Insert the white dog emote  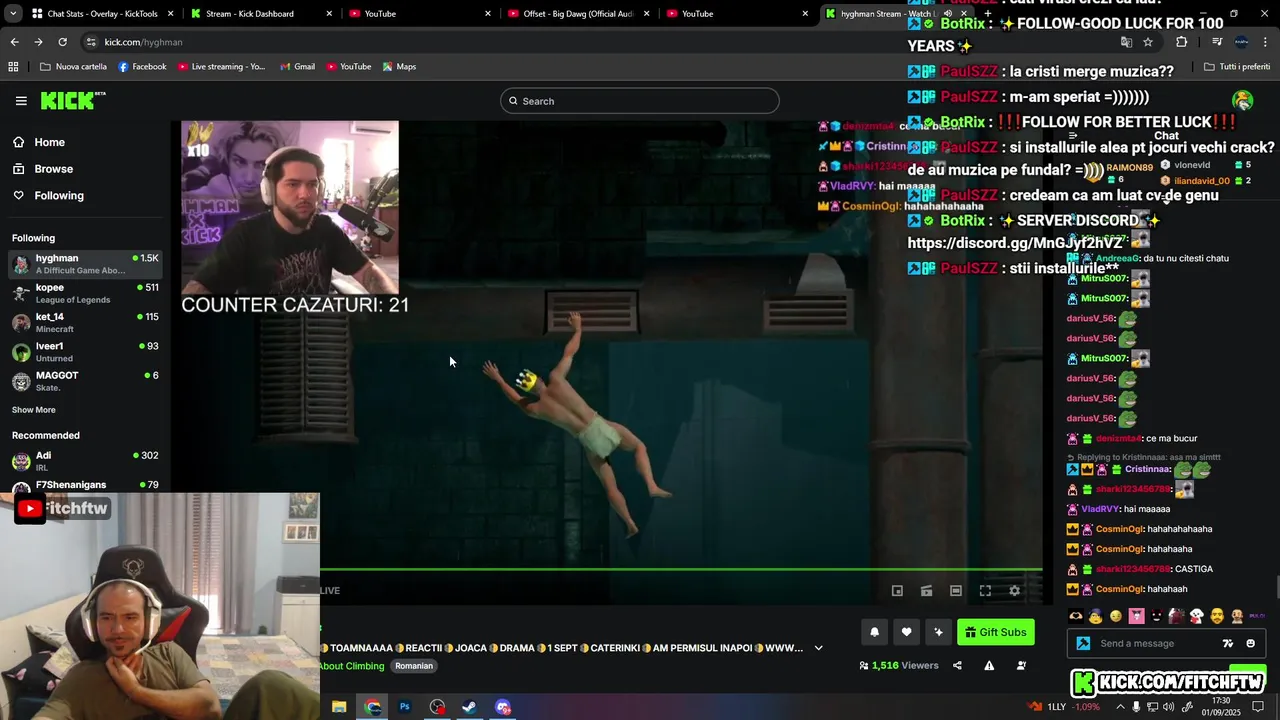tap(1196, 616)
